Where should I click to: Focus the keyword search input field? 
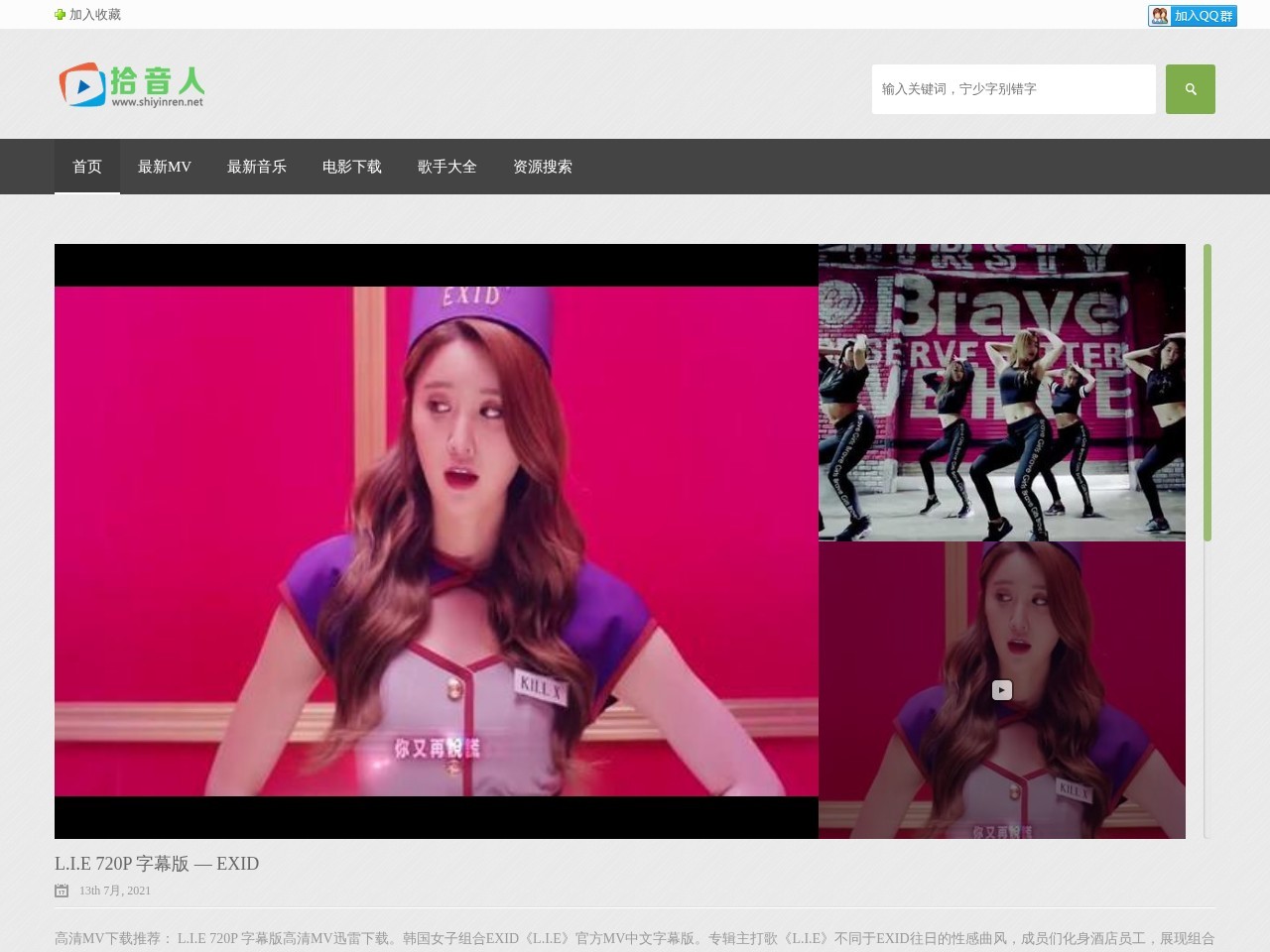coord(1014,89)
